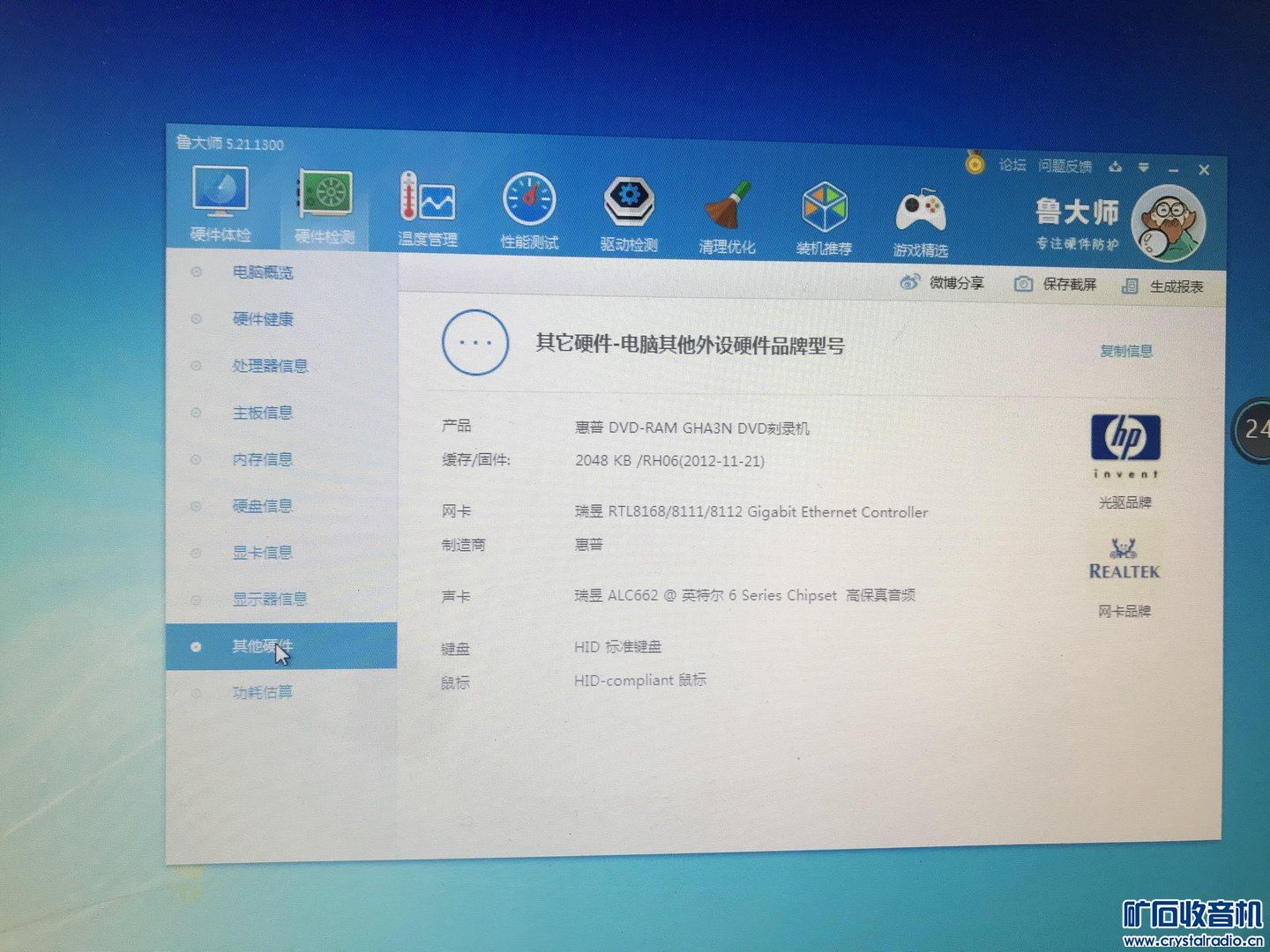The width and height of the screenshot is (1270, 952).
Task: Click the heading 其它硬件-电脑其他外设硬件品牌型号
Action: tap(690, 345)
